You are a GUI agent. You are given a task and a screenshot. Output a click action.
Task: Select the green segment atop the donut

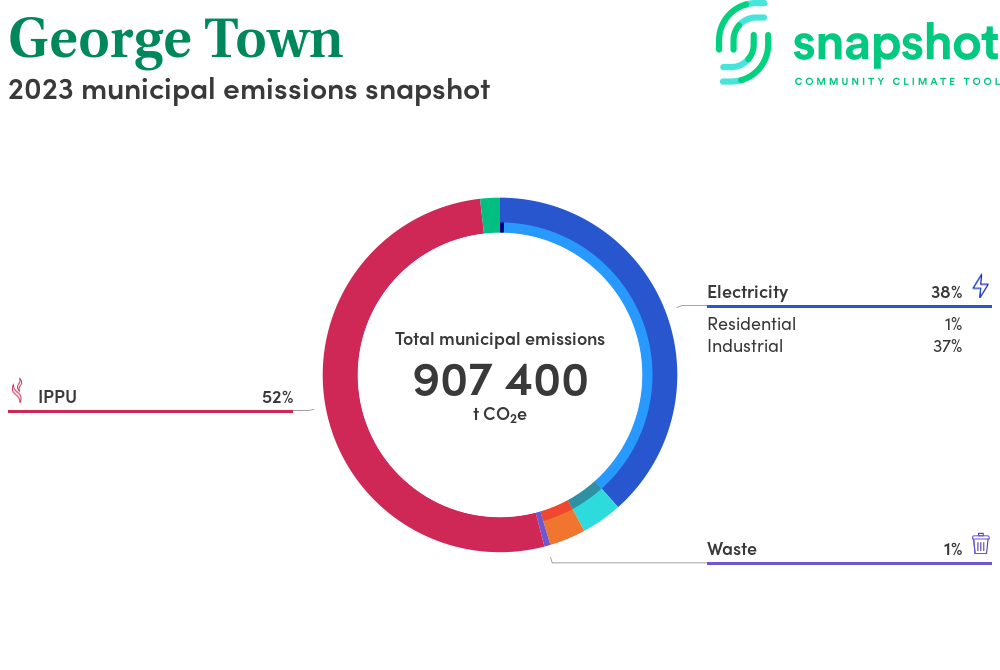tap(490, 215)
